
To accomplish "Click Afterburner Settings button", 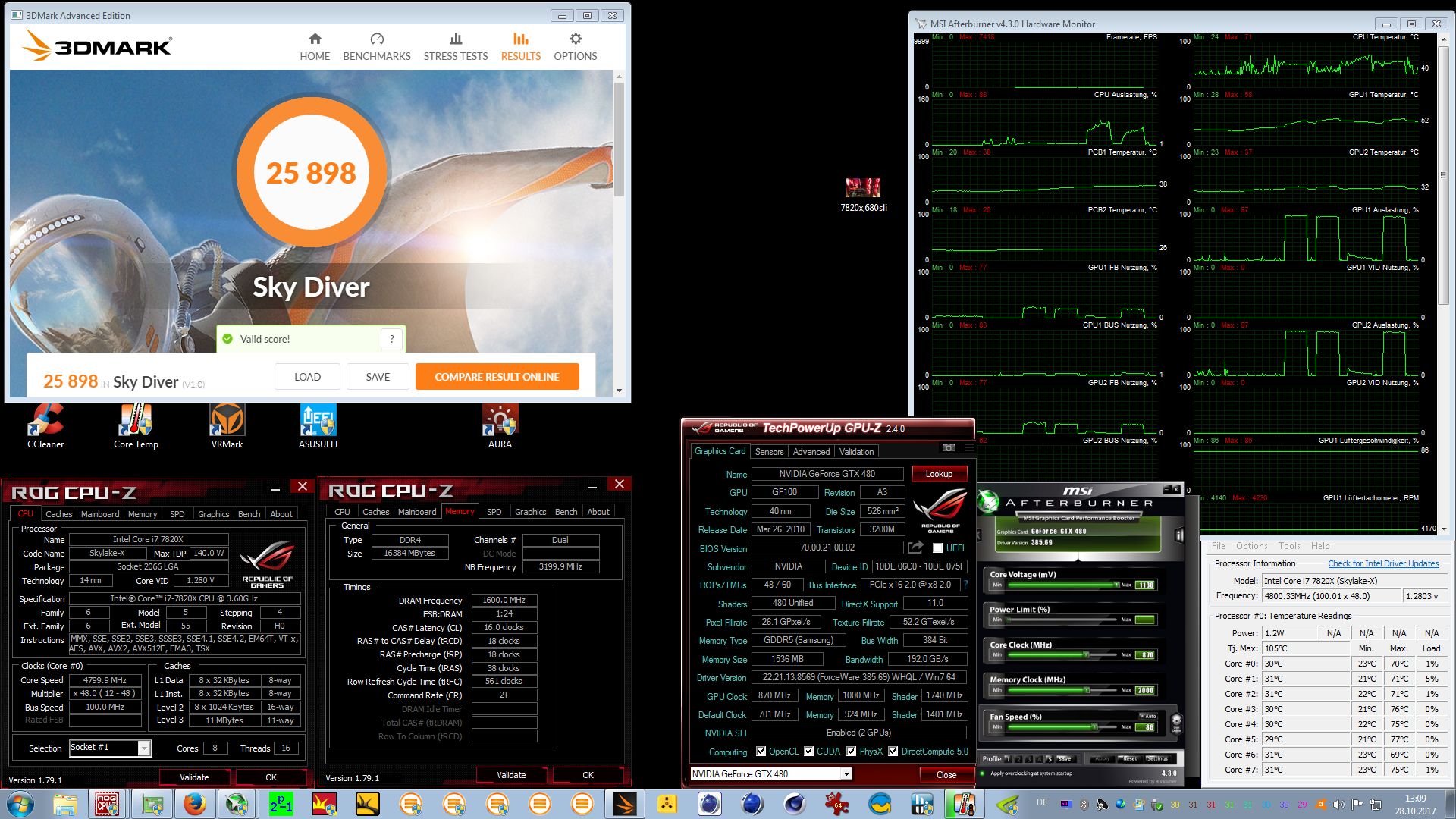I will point(1157,758).
